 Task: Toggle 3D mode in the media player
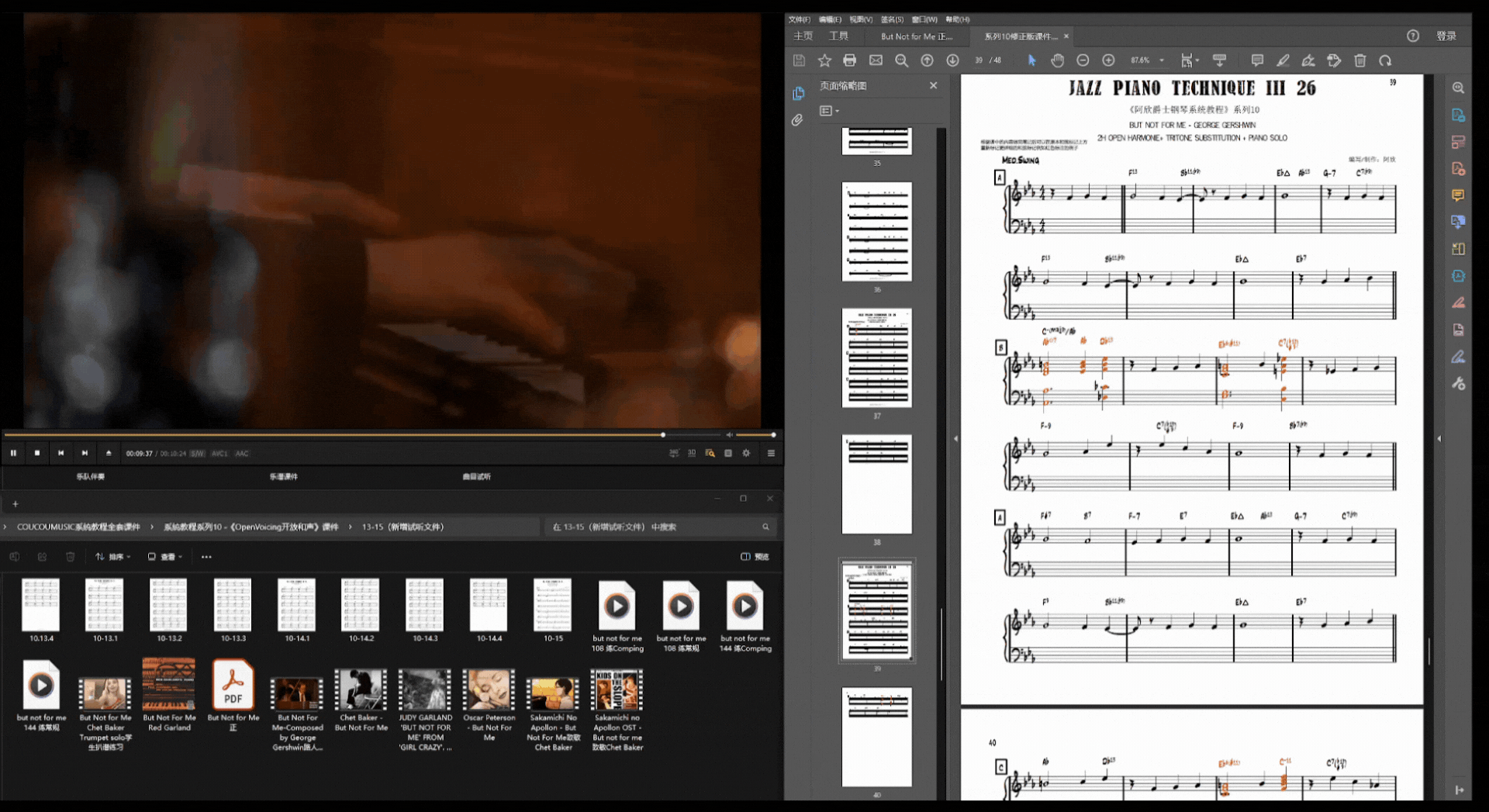point(692,453)
